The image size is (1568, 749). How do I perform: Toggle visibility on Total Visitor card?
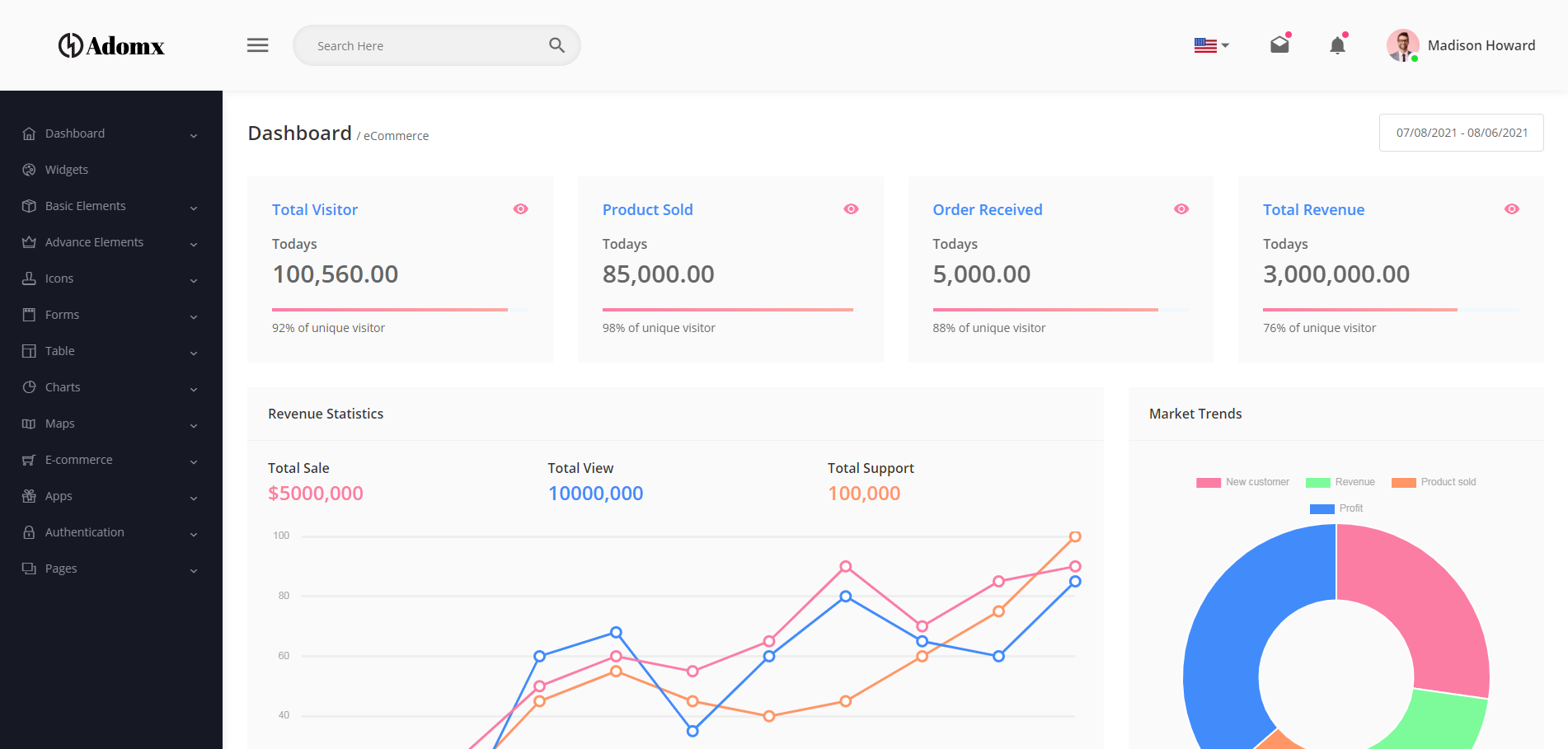click(520, 208)
